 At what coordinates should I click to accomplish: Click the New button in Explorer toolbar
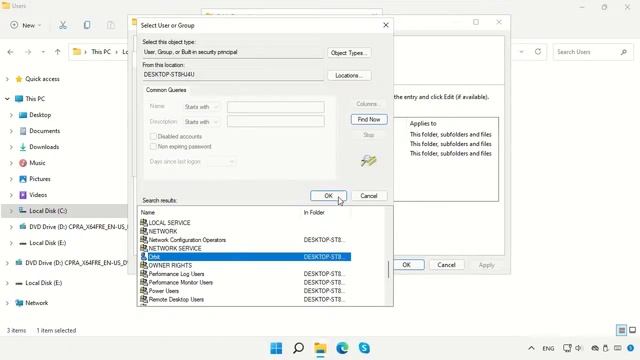26,25
